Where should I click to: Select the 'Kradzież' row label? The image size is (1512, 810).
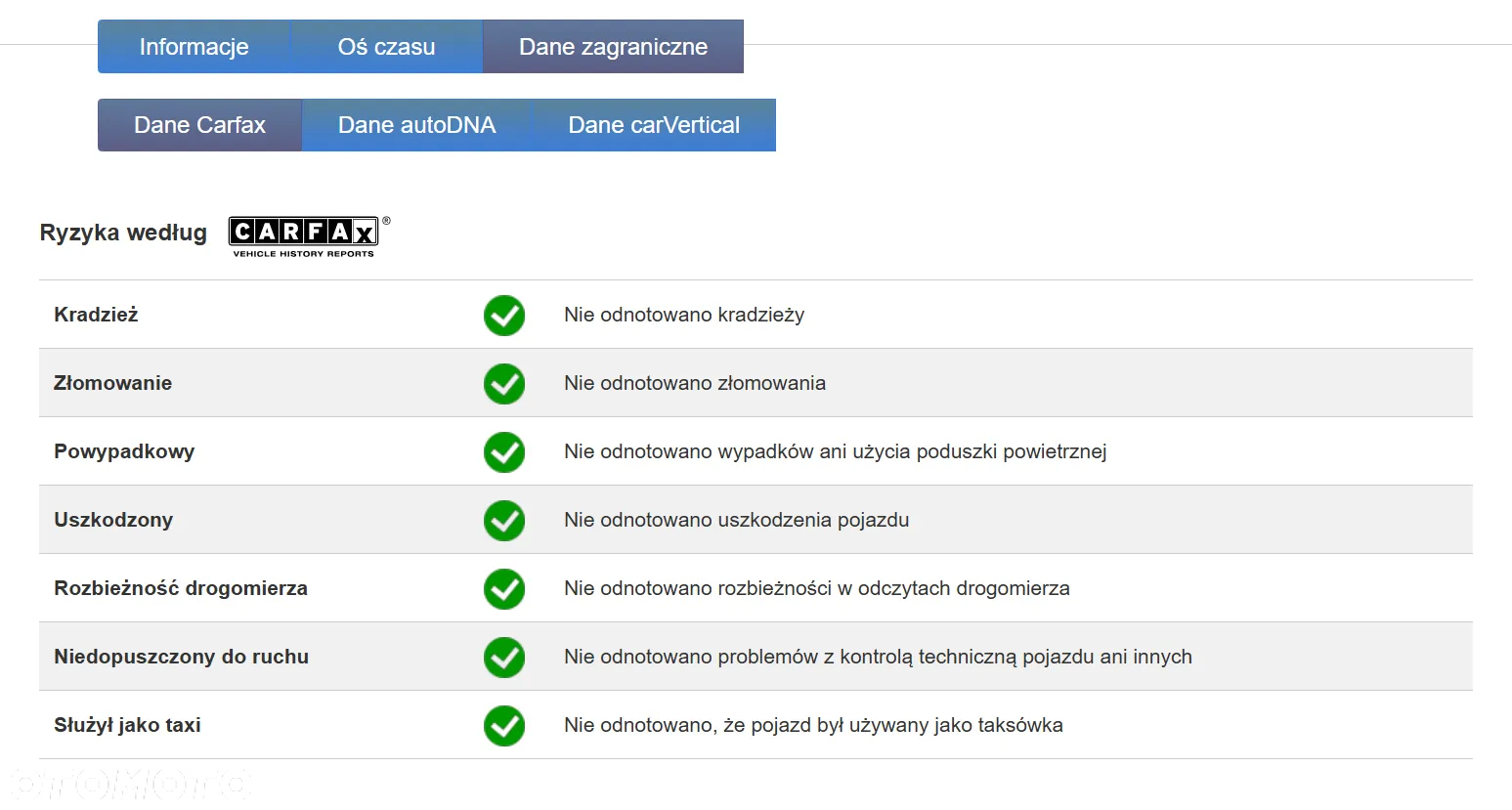point(96,315)
